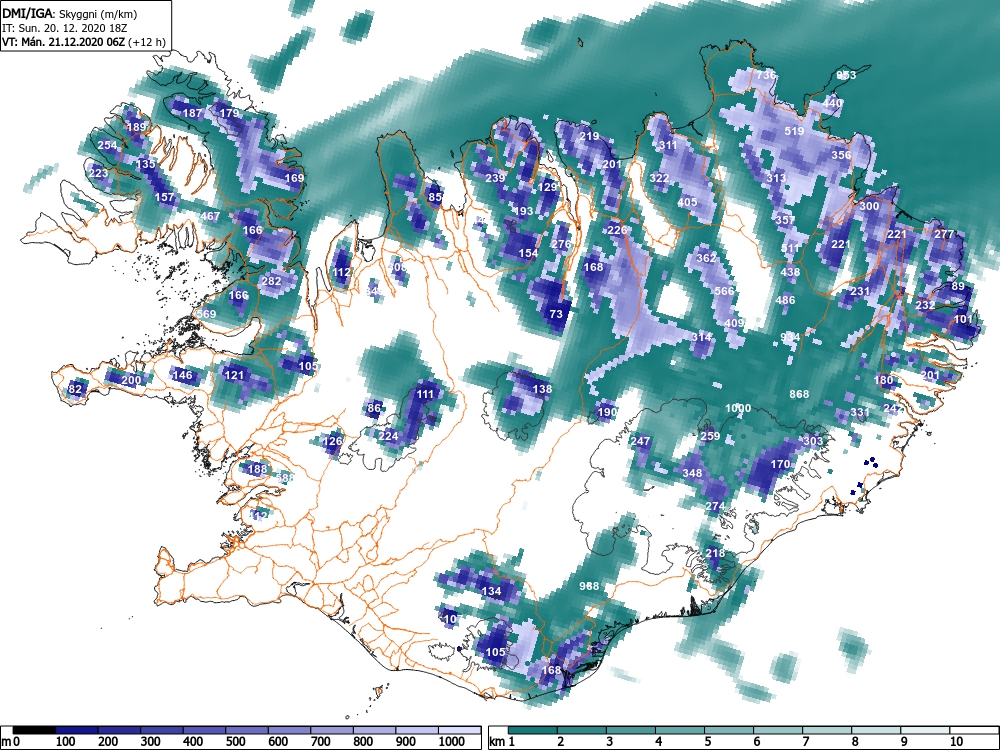Click the visibility value '277' on the map
This screenshot has width=1000, height=750.
coord(944,234)
